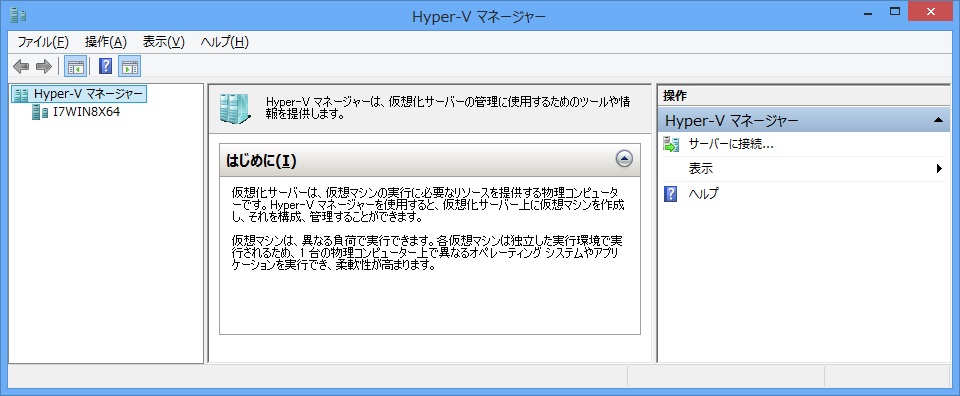
Task: Click the Hyper-V マネージャー title bar app icon
Action: coord(18,15)
